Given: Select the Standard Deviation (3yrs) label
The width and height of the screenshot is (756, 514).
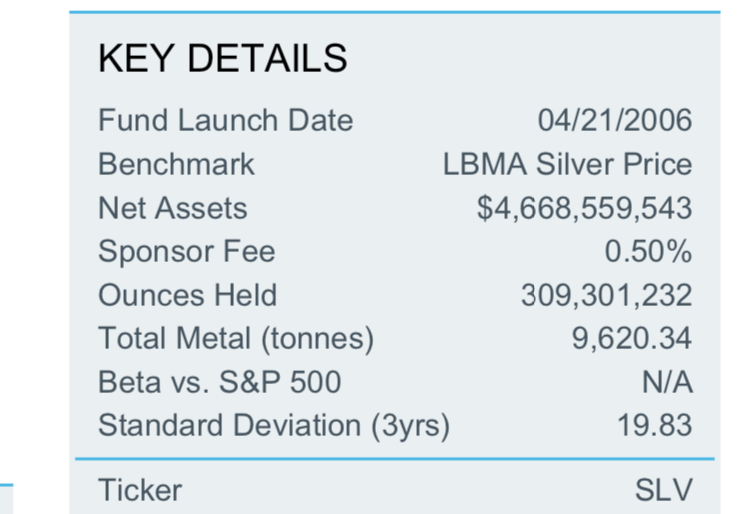Looking at the screenshot, I should [274, 425].
